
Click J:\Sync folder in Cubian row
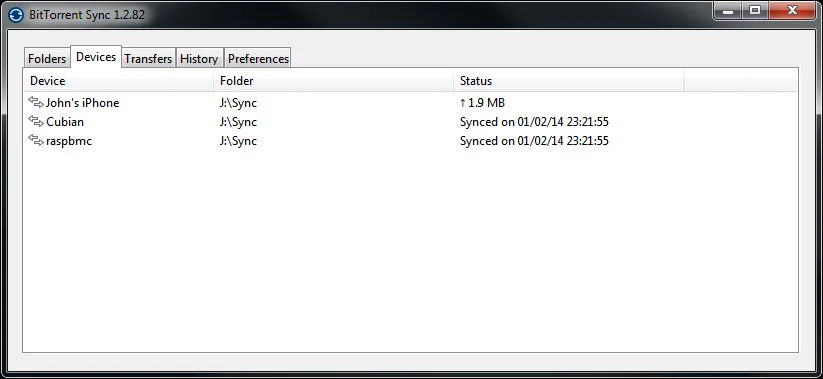pyautogui.click(x=238, y=122)
